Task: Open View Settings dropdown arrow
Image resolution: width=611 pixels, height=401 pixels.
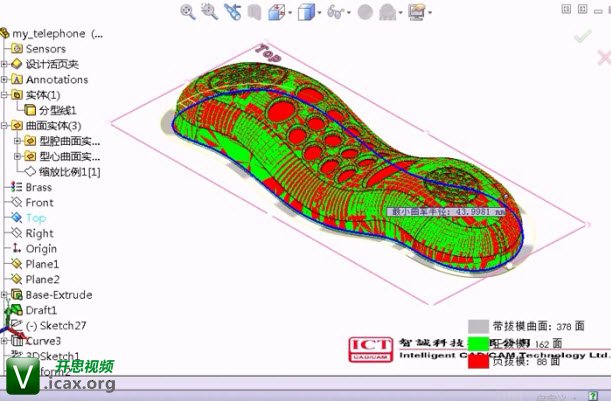Action: point(430,13)
